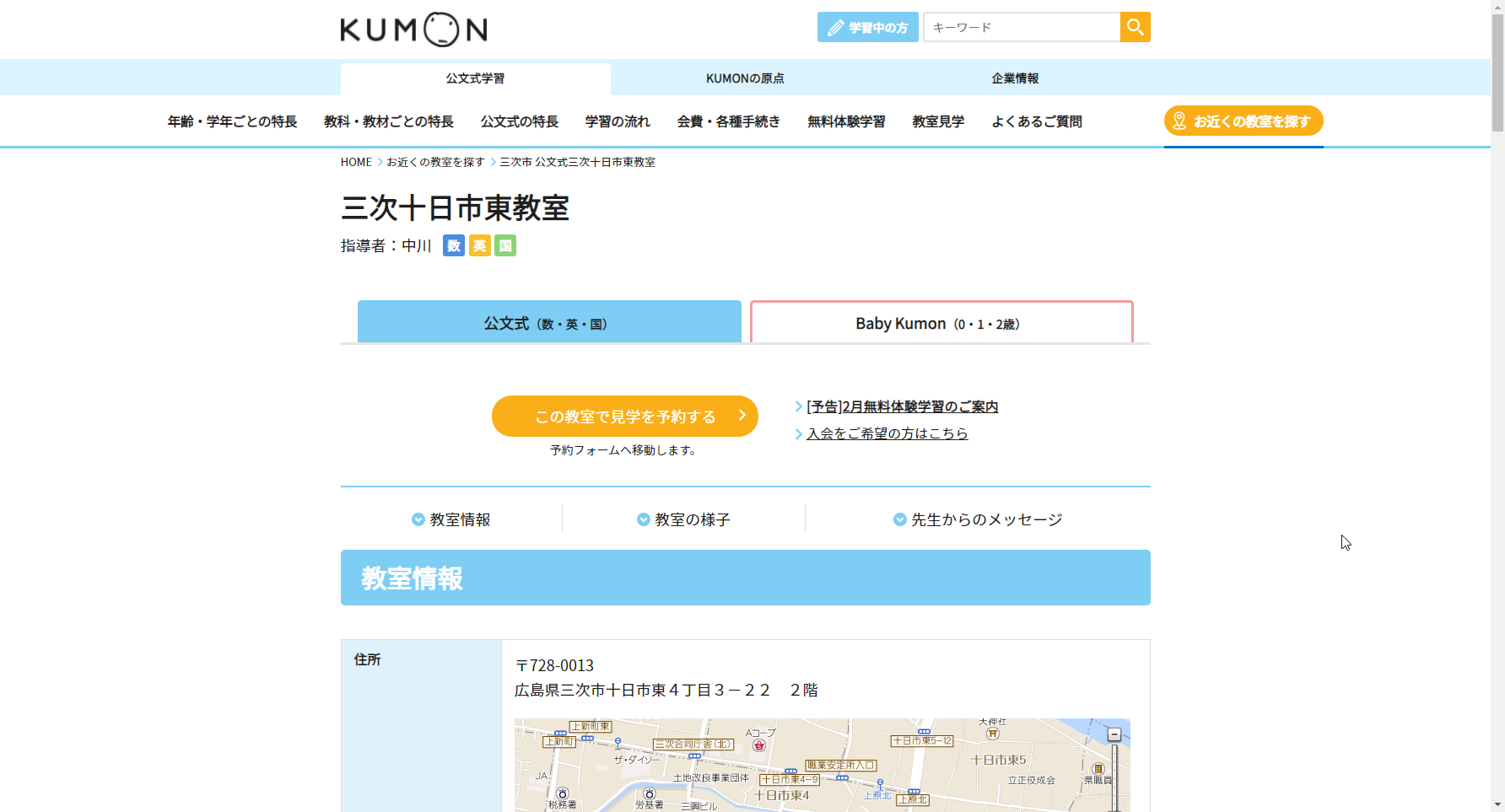Switch to the KUMONの原点 top tab
Screen dimensions: 1505x812
(x=746, y=78)
